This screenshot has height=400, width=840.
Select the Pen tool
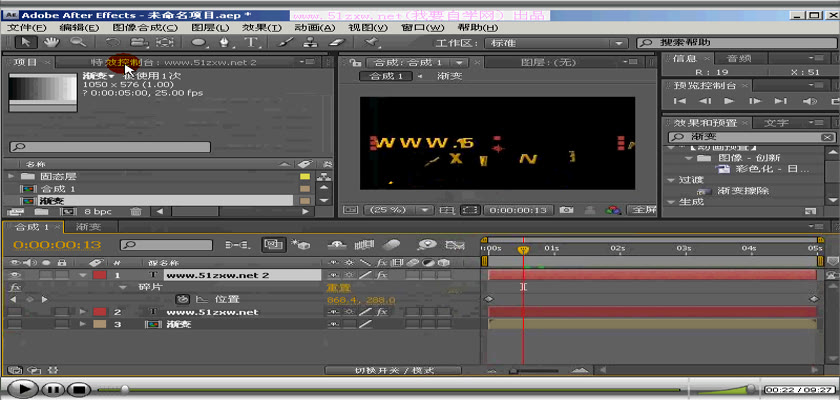tap(225, 42)
